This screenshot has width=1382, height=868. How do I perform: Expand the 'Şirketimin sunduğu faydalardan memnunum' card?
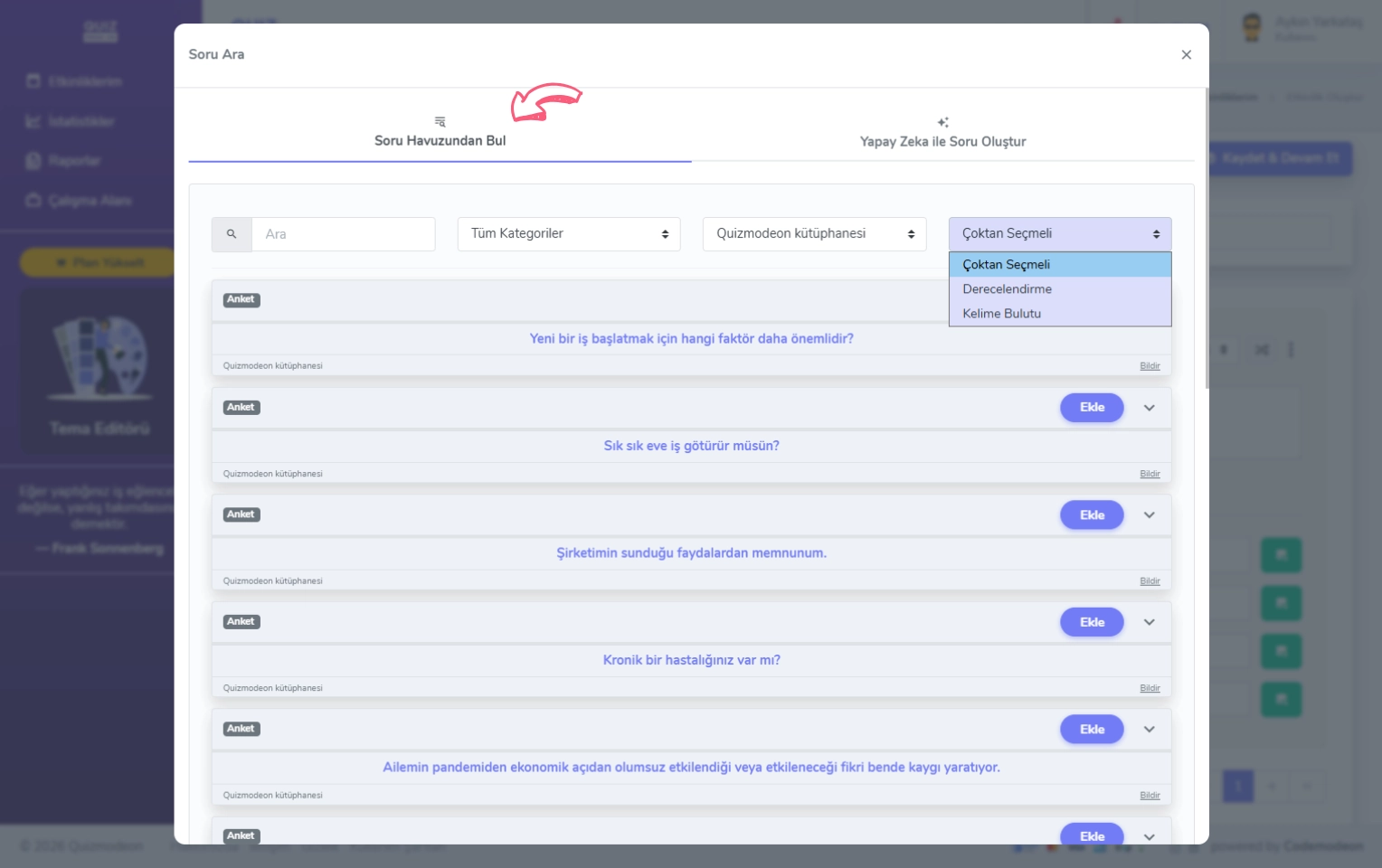click(1150, 515)
